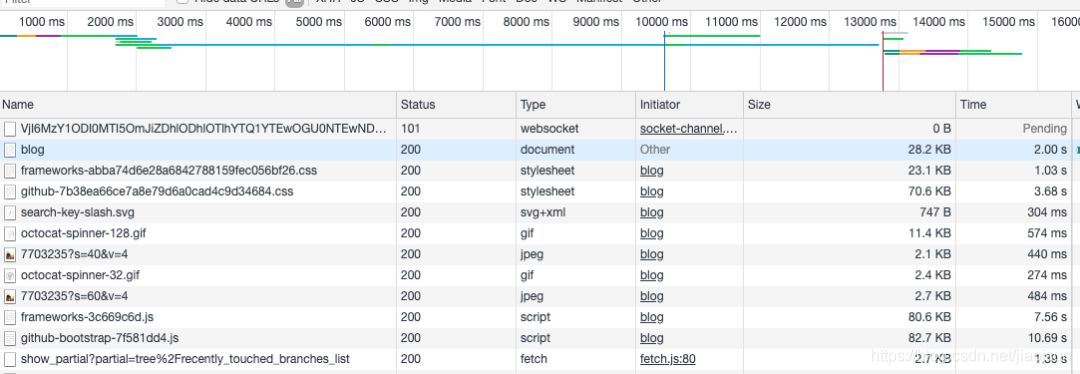1080x374 pixels.
Task: Select the websocket request starting with VjI6MzY1ODI0
Action: click(204, 129)
